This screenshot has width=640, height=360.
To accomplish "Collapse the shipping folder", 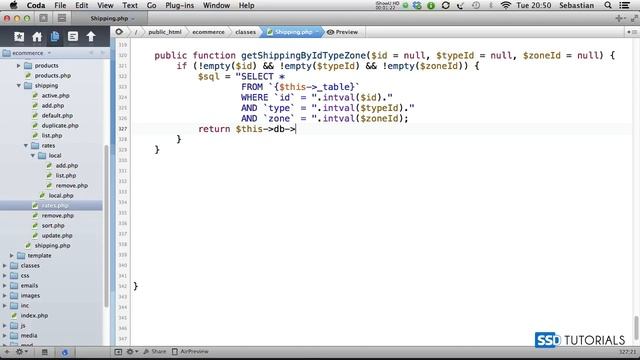I will [18, 85].
